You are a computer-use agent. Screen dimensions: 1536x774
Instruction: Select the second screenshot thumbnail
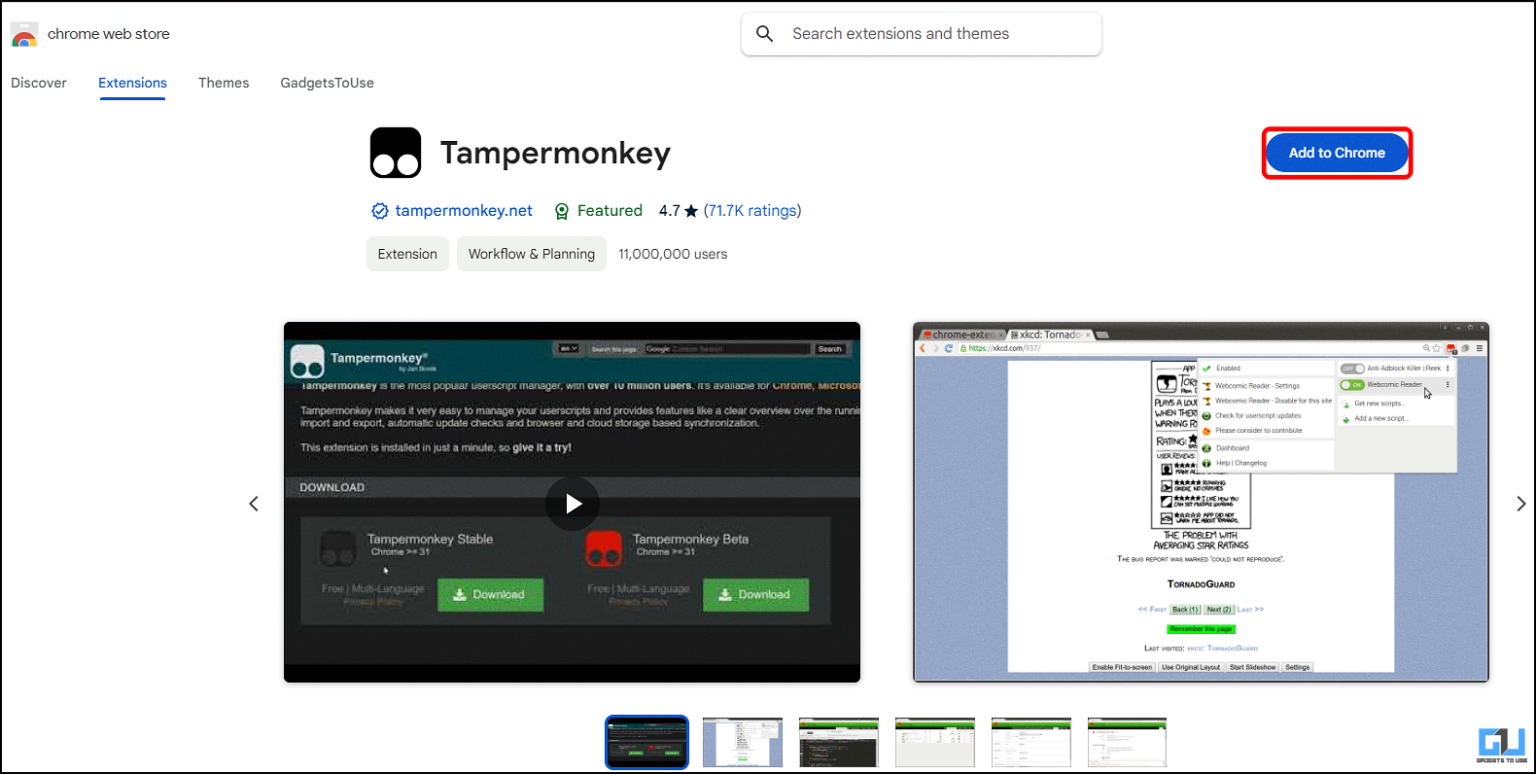[x=742, y=742]
